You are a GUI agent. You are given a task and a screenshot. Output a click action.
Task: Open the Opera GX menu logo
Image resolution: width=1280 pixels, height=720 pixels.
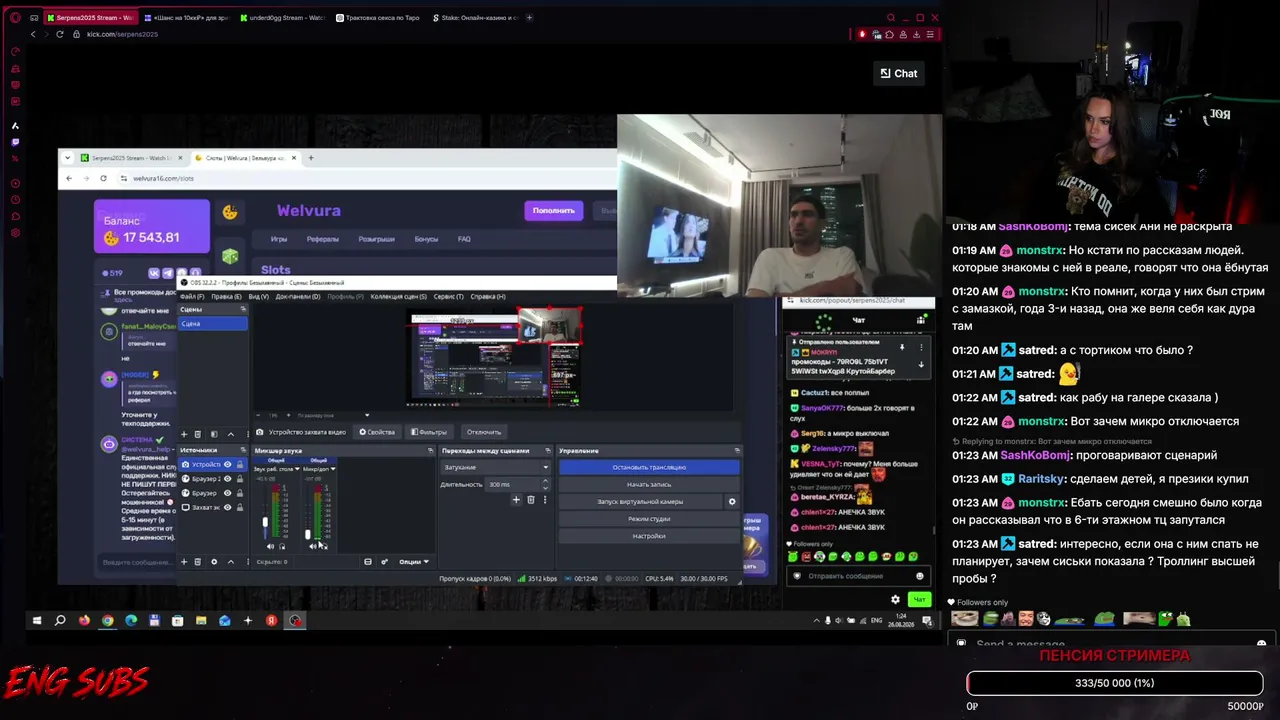coord(15,18)
